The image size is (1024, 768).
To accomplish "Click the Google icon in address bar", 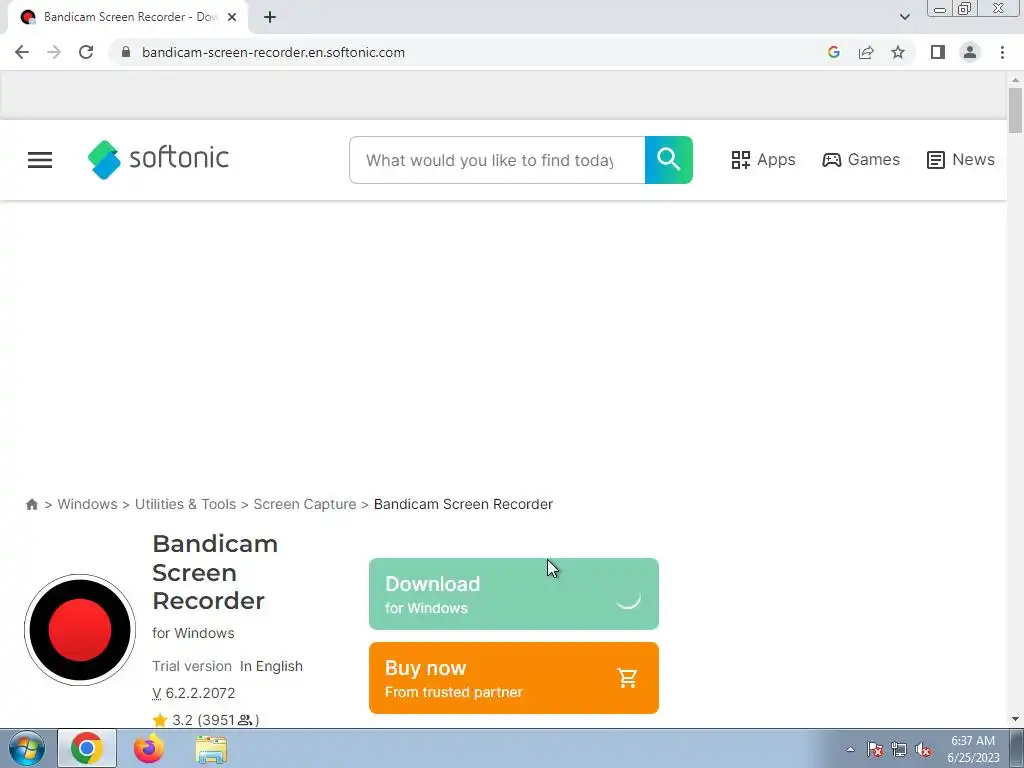I will click(x=833, y=52).
